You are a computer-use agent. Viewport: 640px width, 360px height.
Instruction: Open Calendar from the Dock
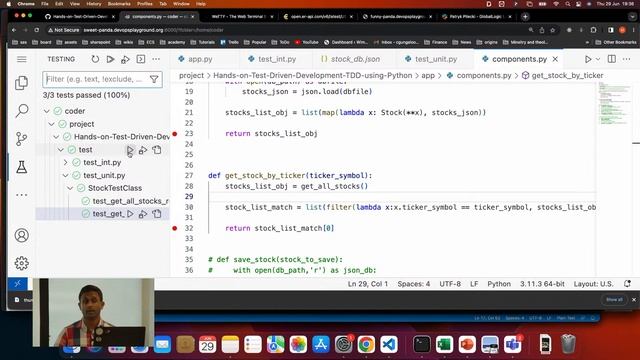(207, 344)
